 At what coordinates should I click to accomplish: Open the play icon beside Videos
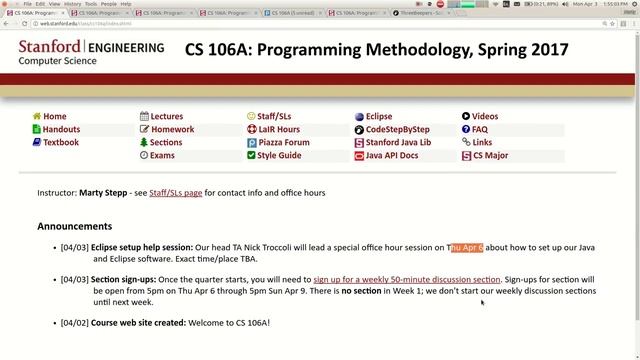point(466,116)
